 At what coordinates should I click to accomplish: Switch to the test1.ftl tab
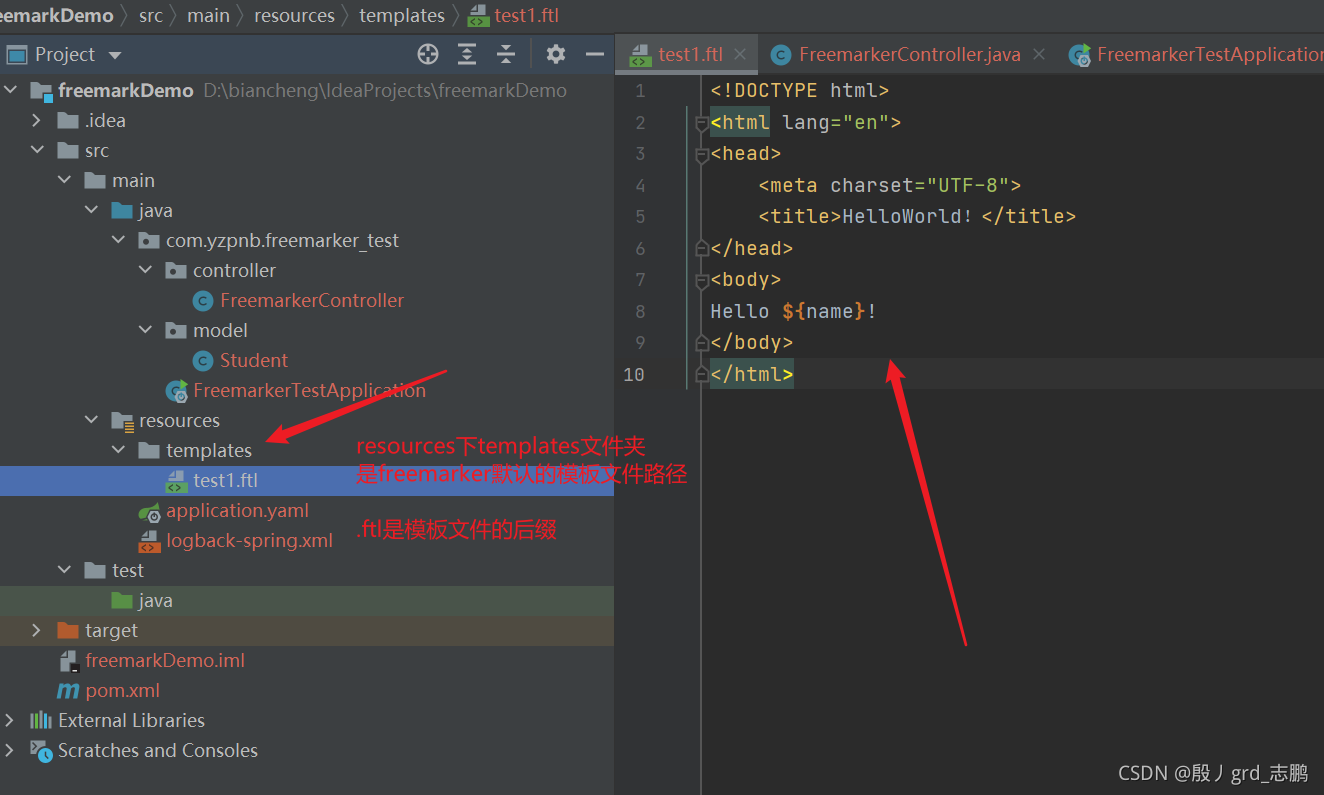[x=688, y=54]
